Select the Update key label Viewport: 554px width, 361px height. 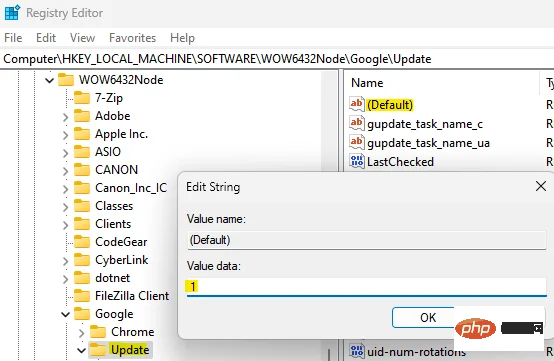click(x=130, y=350)
